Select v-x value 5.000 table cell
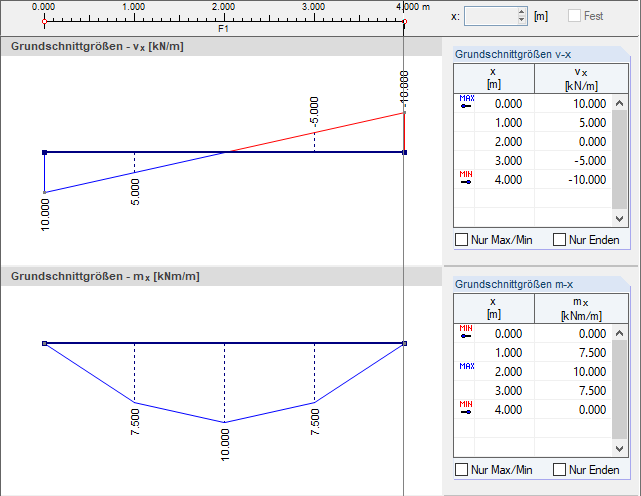Screen dimensions: 641x496 coord(573,122)
